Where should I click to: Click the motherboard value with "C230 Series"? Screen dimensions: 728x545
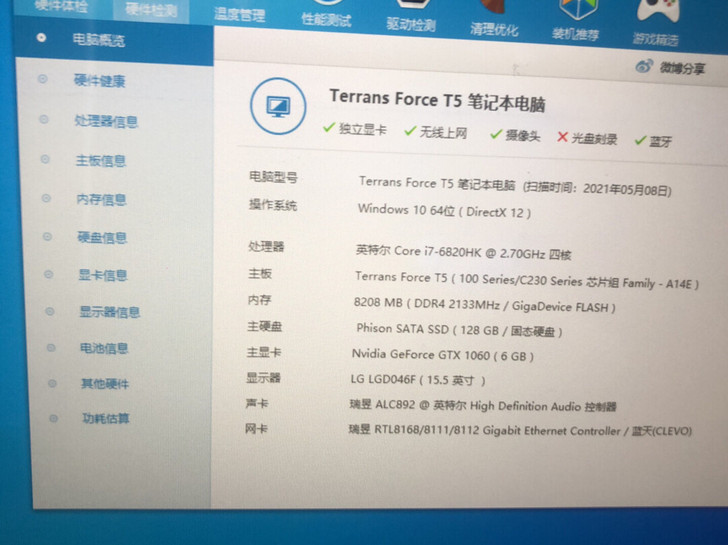pyautogui.click(x=527, y=280)
